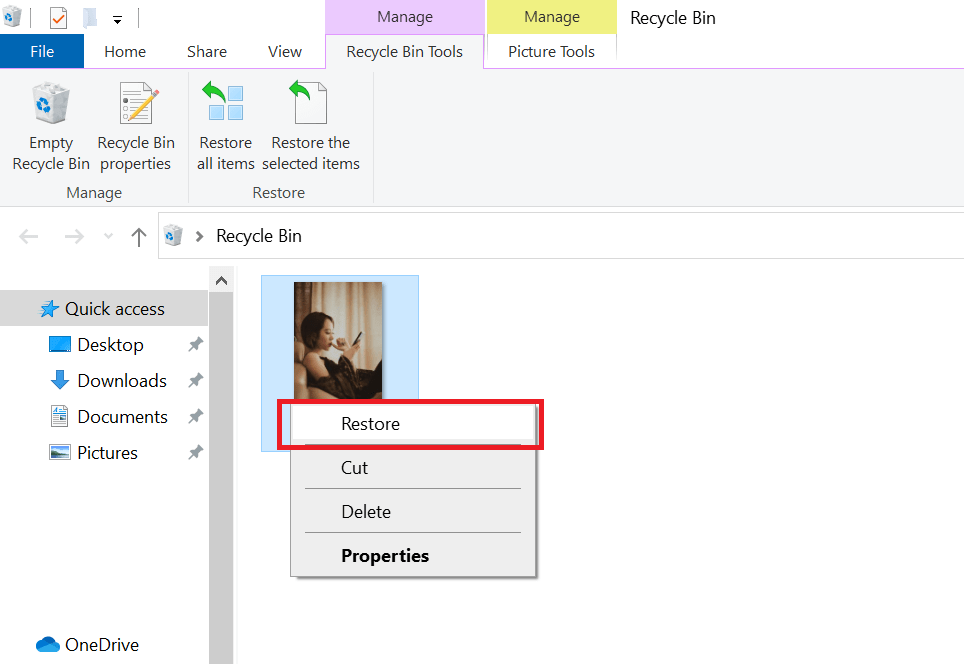Click Quick access in the sidebar
This screenshot has height=664, width=964.
(x=110, y=308)
